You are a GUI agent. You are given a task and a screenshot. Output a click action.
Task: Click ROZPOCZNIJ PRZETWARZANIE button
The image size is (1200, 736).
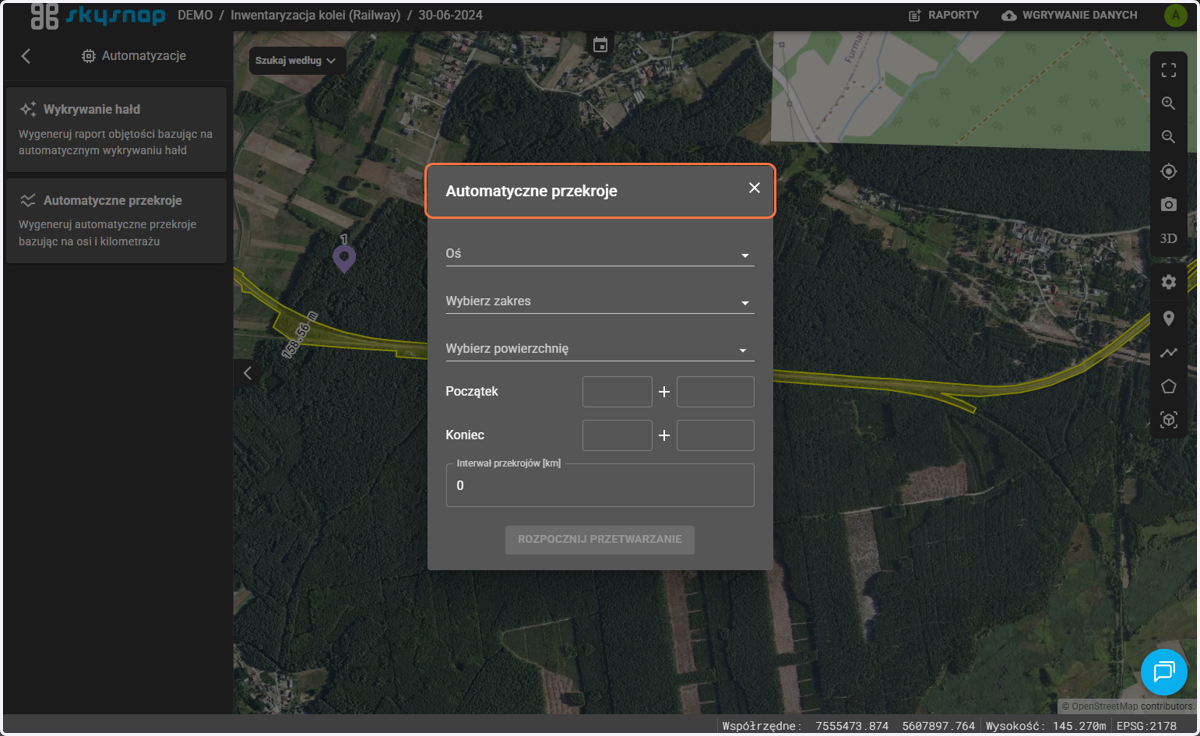[600, 539]
